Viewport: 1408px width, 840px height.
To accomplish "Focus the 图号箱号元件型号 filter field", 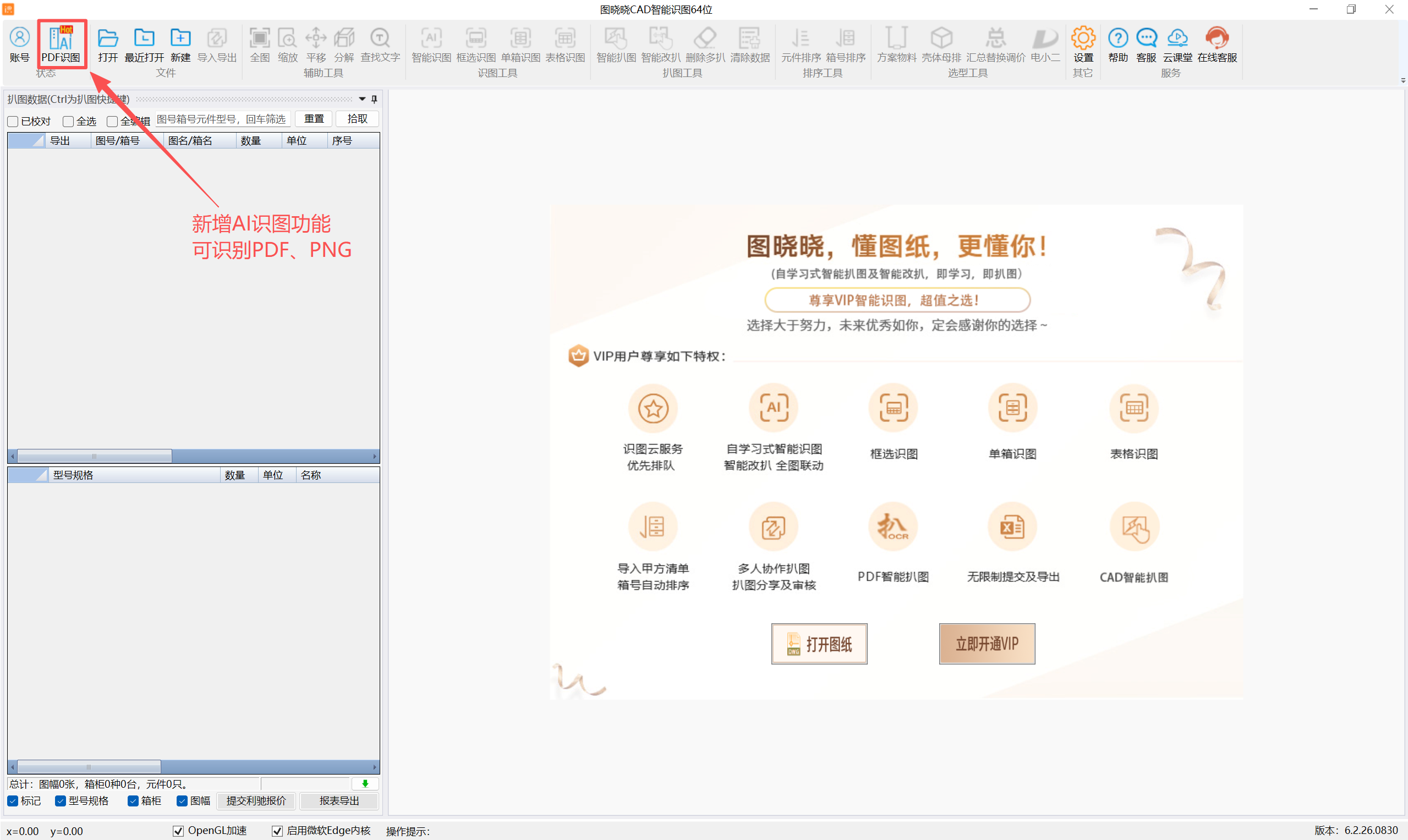I will 222,119.
